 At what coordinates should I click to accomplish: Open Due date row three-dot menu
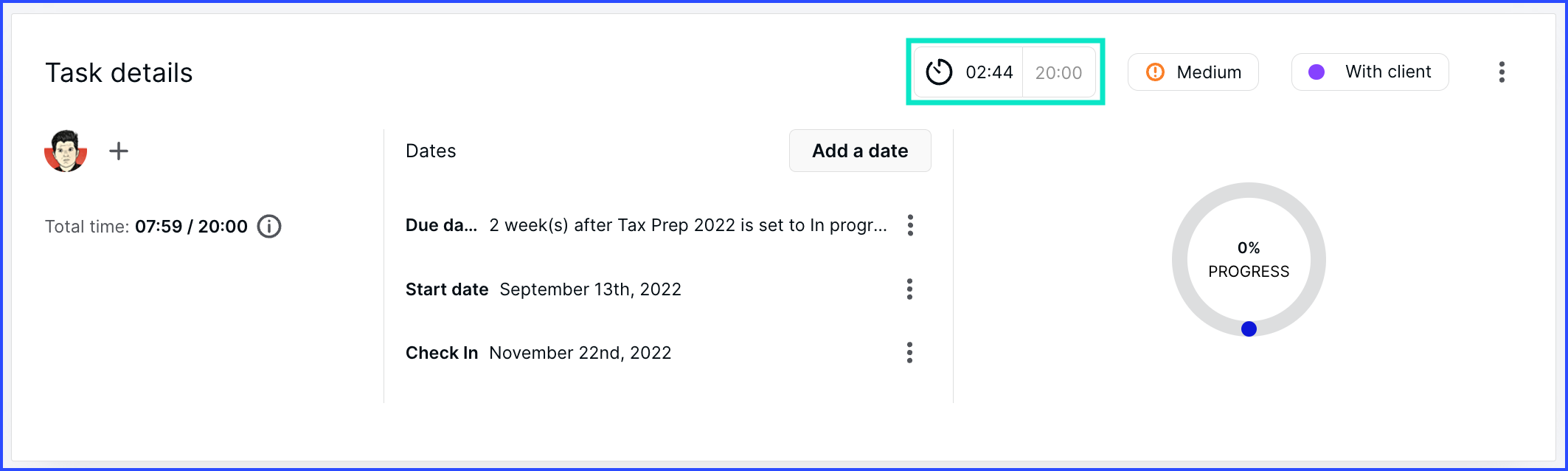tap(911, 225)
